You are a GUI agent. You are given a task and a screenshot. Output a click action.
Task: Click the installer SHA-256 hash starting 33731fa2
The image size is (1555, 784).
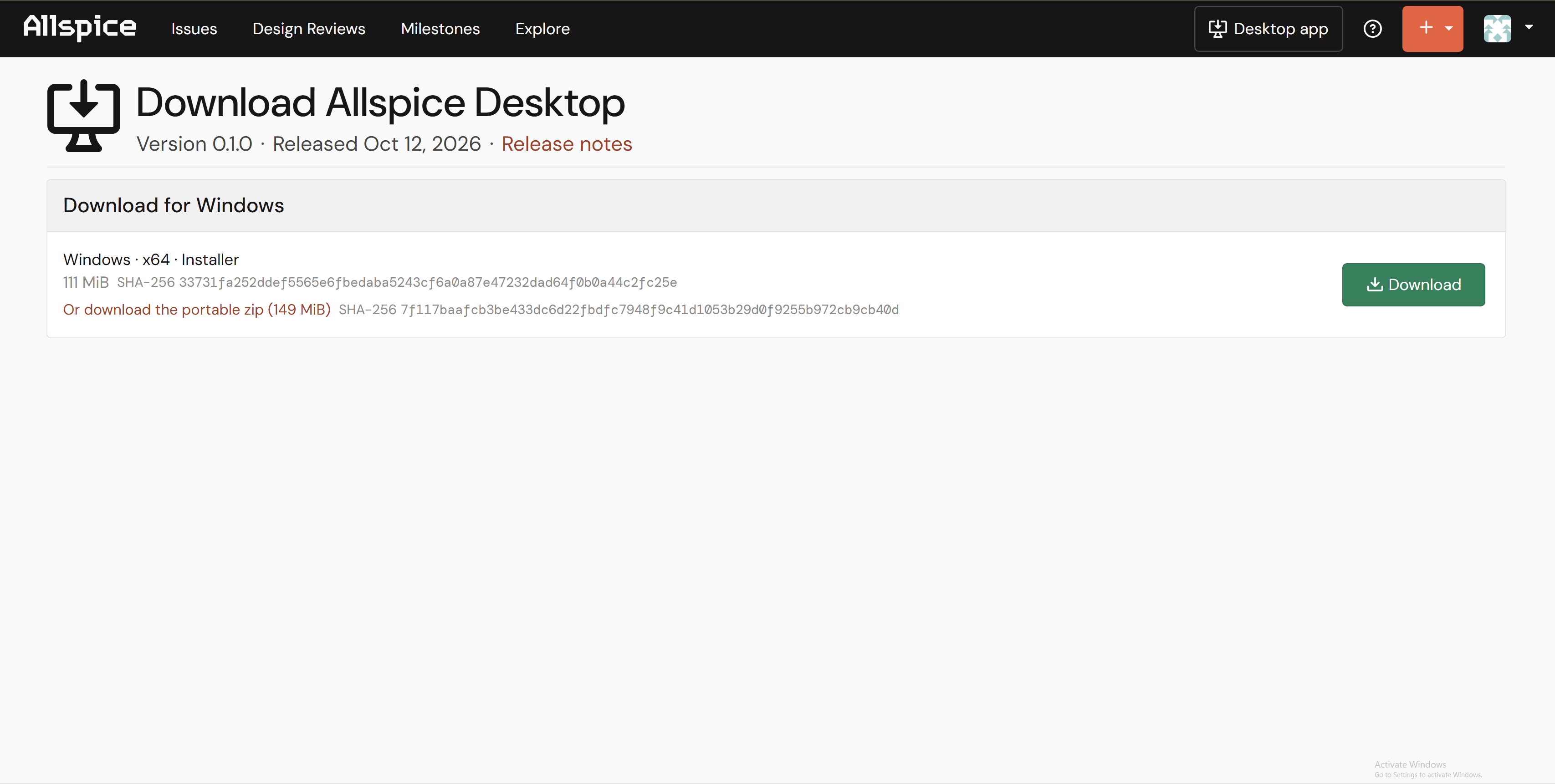tap(427, 282)
